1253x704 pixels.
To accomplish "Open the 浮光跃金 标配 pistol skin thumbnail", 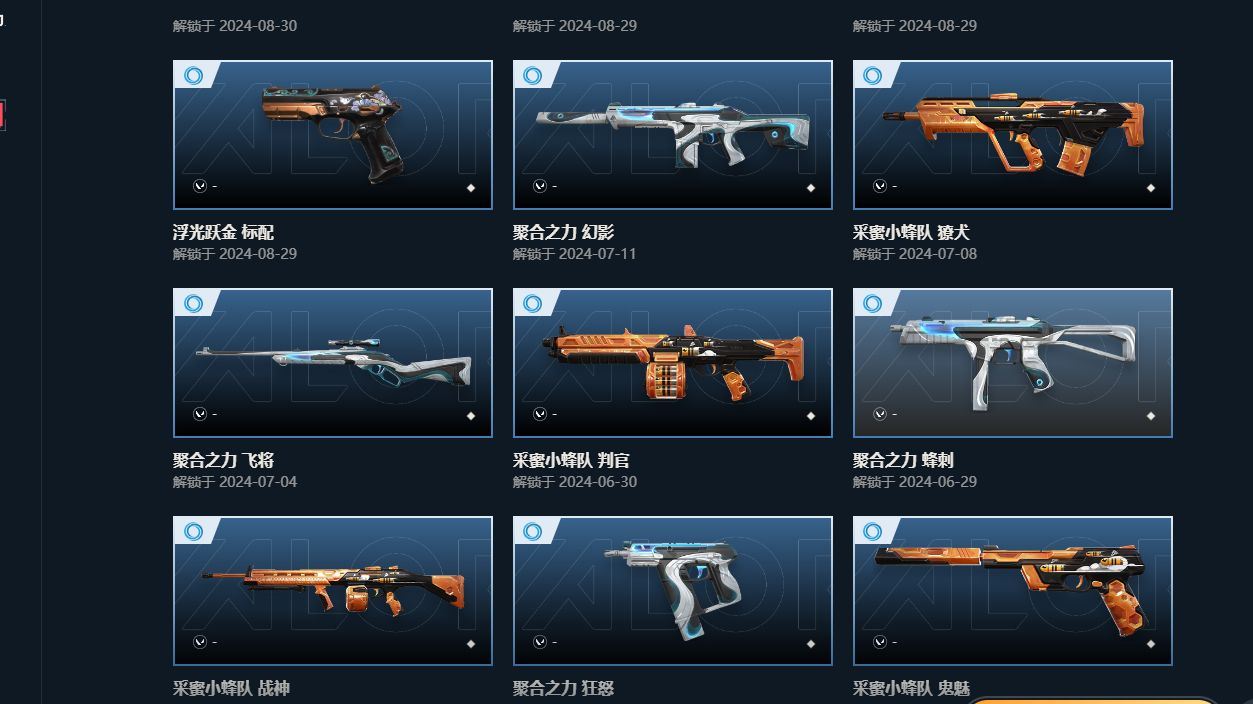I will [333, 135].
